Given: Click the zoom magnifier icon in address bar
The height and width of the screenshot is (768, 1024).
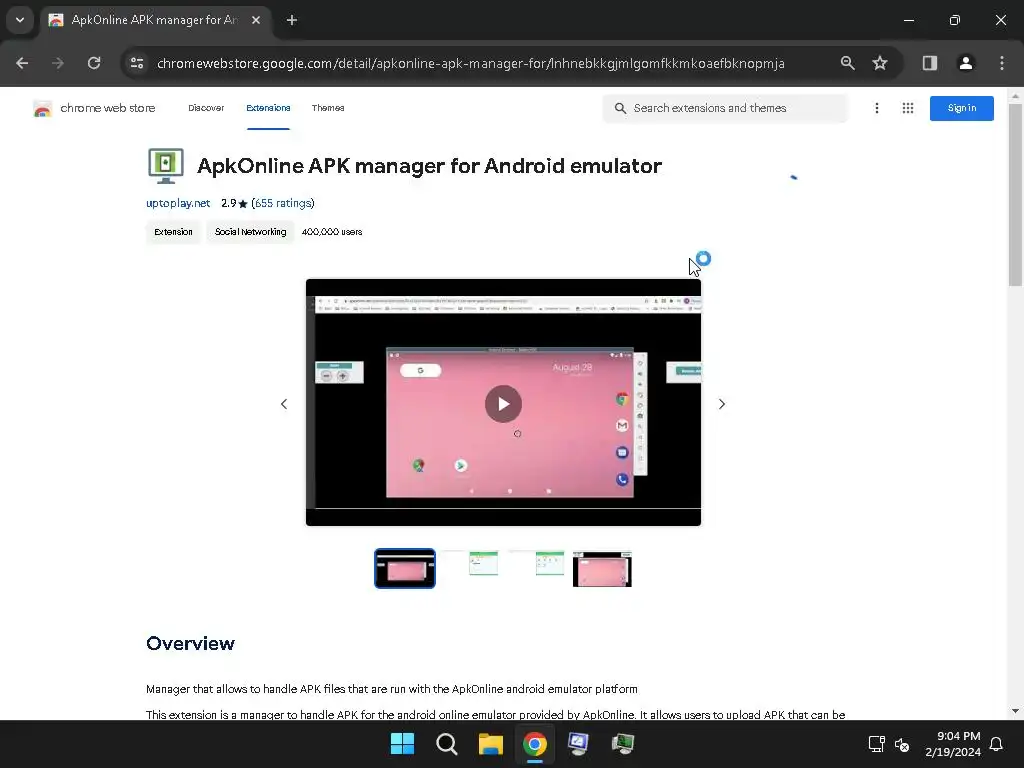Looking at the screenshot, I should (x=848, y=63).
